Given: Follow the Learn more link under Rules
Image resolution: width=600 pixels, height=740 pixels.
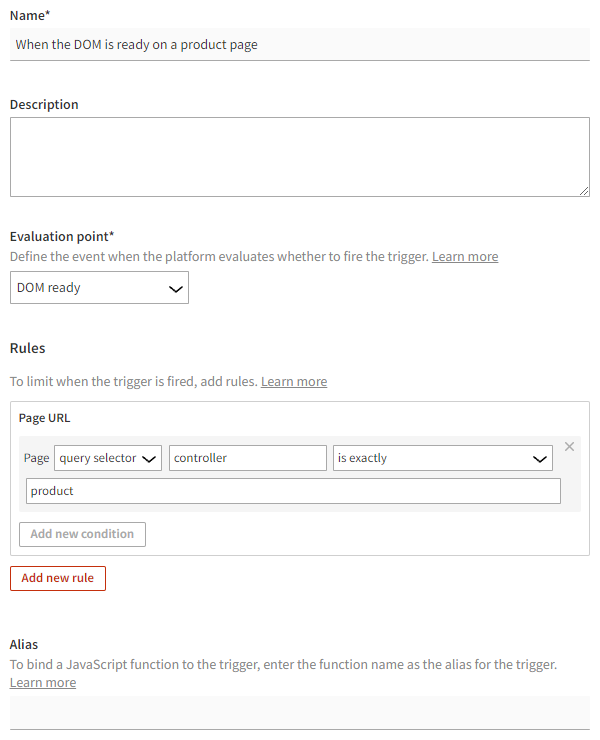Looking at the screenshot, I should [294, 382].
